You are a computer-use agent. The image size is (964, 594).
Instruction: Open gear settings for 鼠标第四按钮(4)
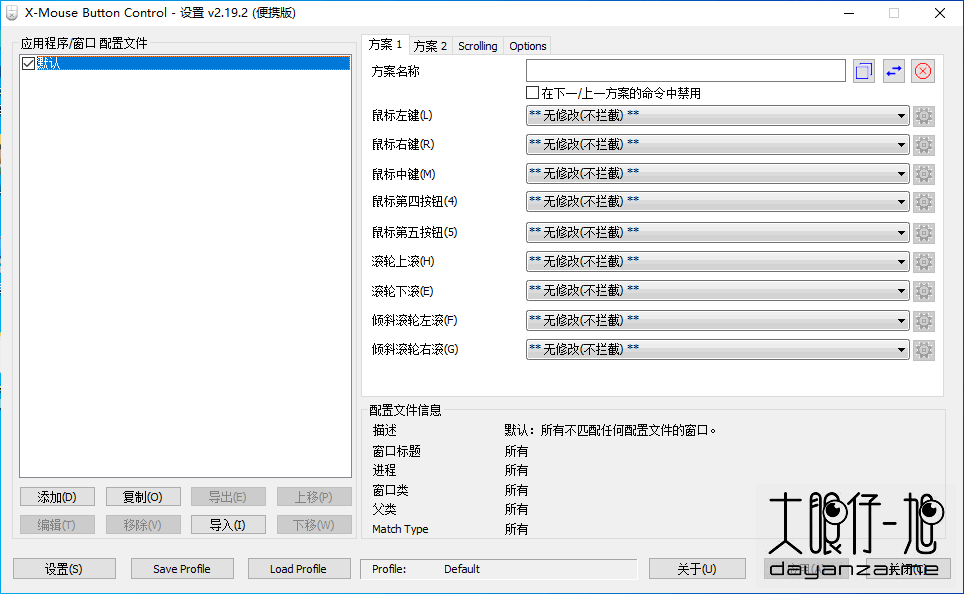[923, 202]
